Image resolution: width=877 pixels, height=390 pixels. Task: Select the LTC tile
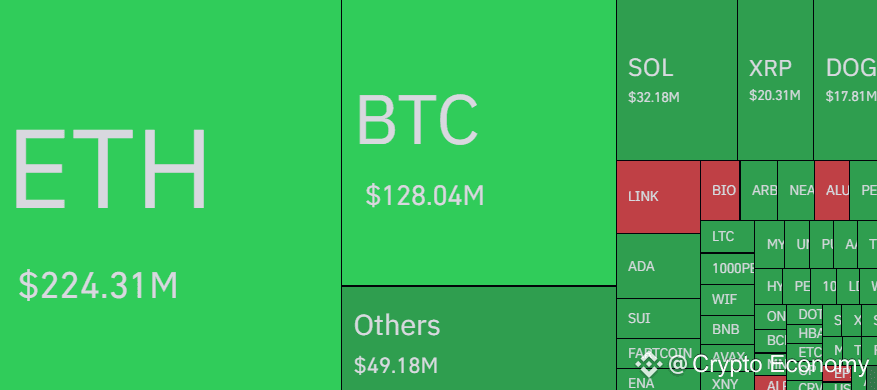(x=727, y=237)
